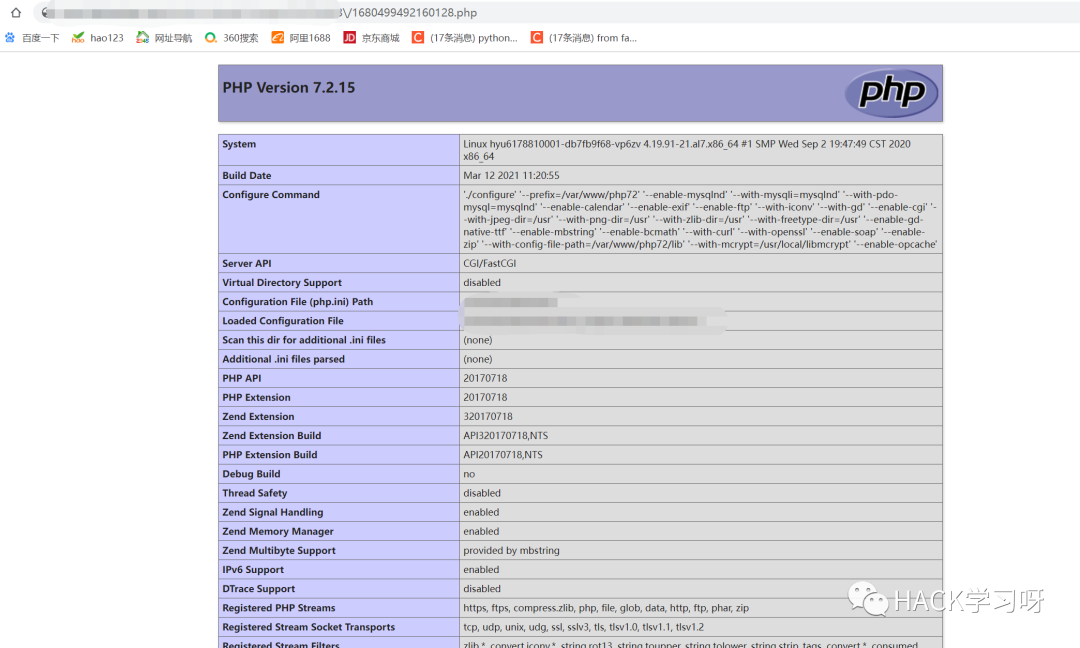Click the Registered PHP Streams label
The height and width of the screenshot is (648, 1080).
pos(279,608)
